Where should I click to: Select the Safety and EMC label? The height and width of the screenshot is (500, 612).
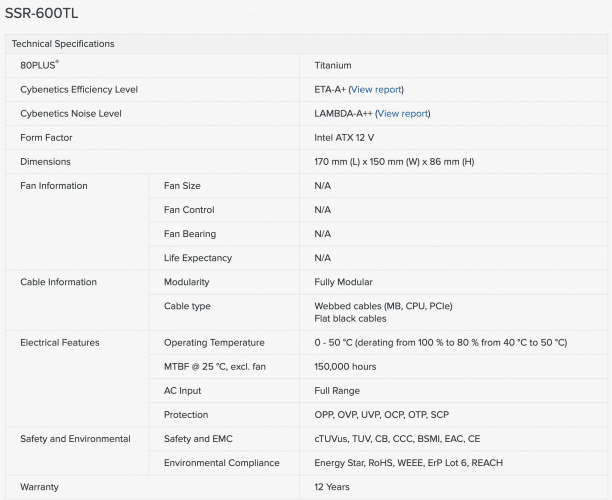pyautogui.click(x=199, y=438)
